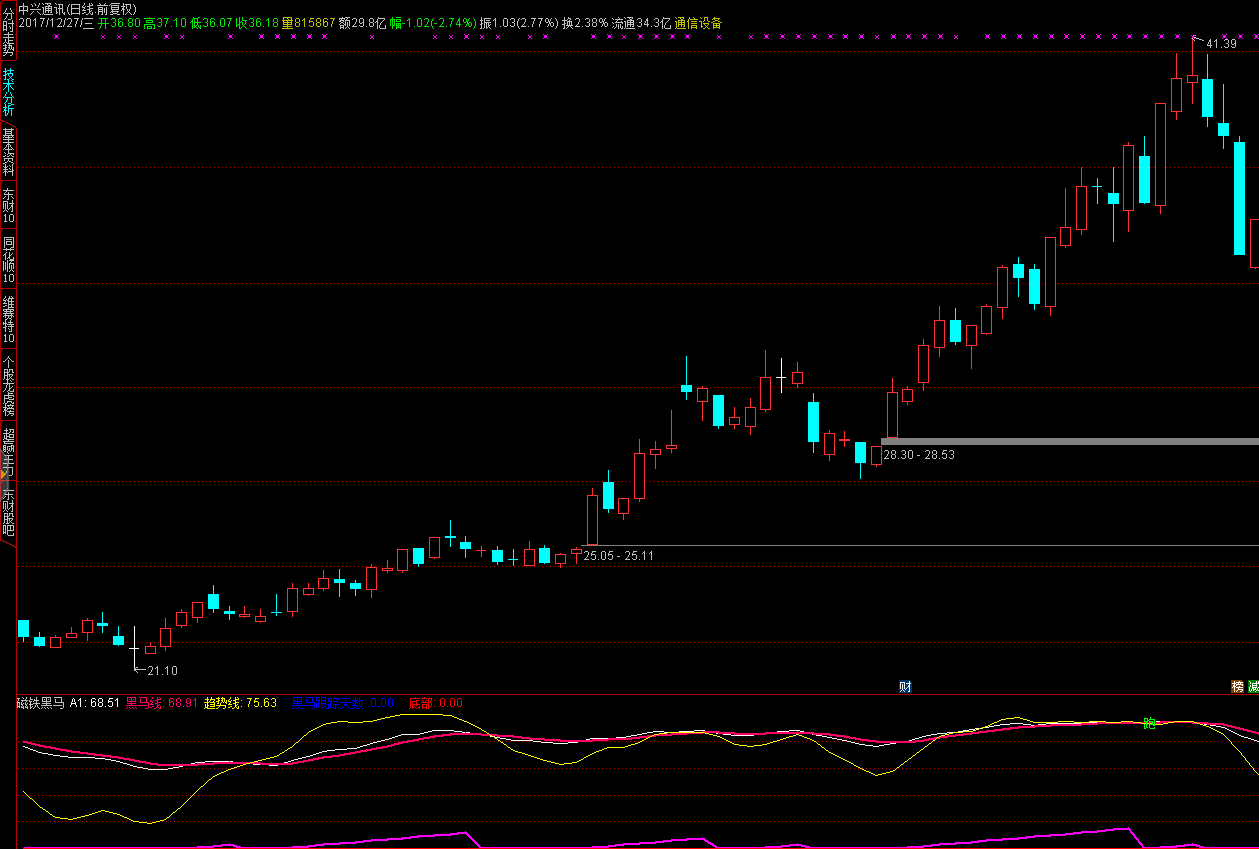The height and width of the screenshot is (849, 1259).
Task: Click the gap label 28.30 - 28.53
Action: pos(919,455)
